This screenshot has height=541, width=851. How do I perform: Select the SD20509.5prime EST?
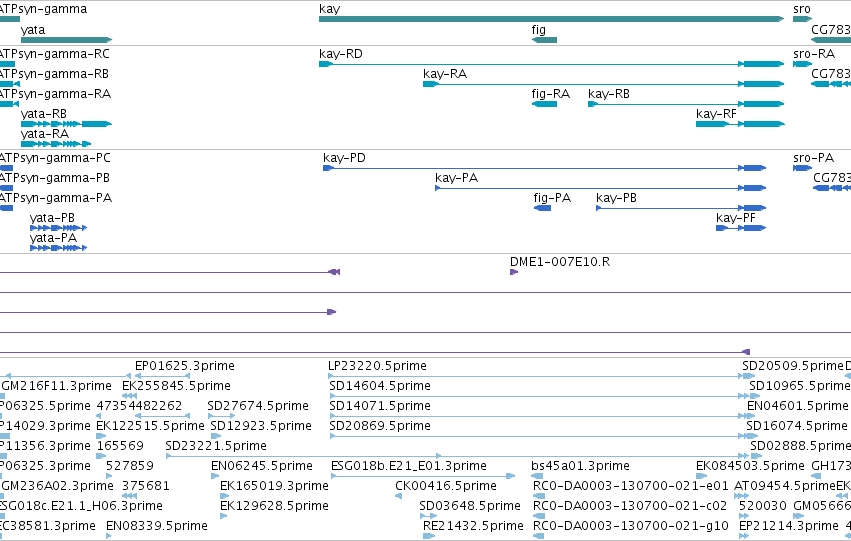(749, 376)
